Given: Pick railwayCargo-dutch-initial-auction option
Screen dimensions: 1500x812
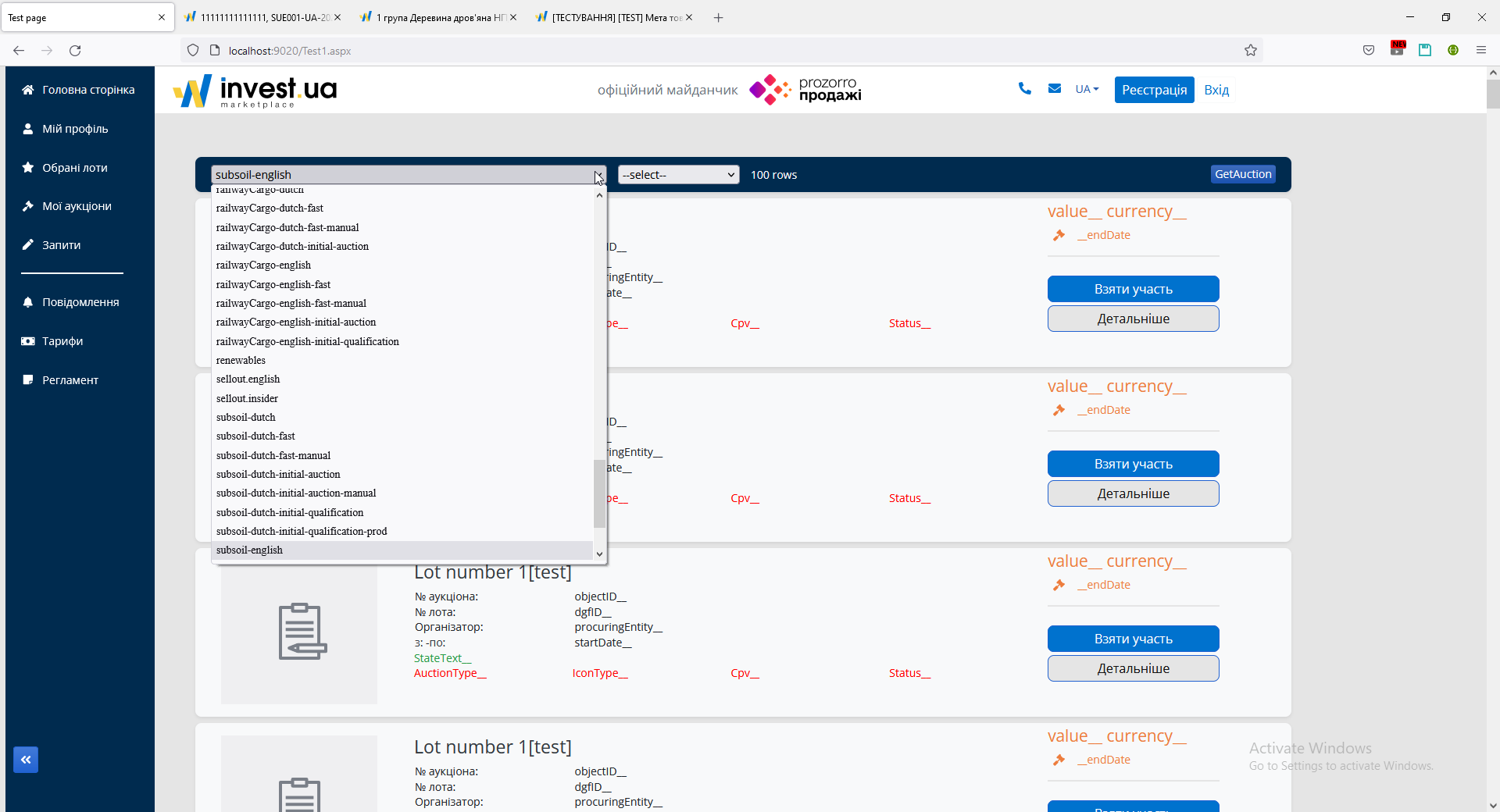Looking at the screenshot, I should pyautogui.click(x=402, y=246).
